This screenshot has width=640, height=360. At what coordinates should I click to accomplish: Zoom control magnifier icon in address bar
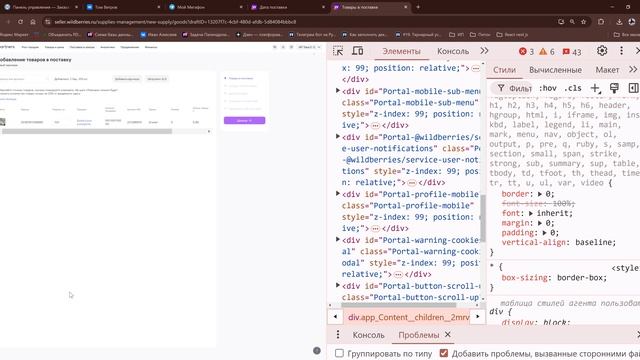pos(572,22)
